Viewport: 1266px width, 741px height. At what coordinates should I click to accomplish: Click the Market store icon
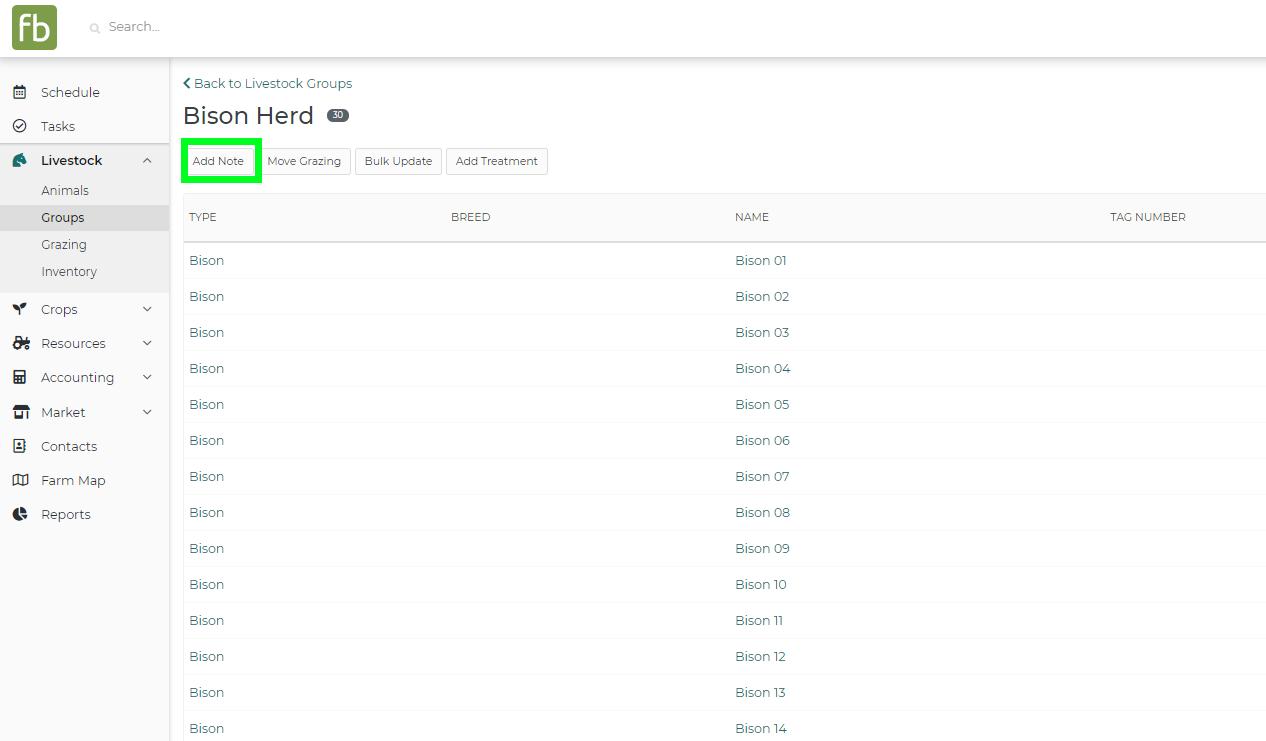[20, 412]
